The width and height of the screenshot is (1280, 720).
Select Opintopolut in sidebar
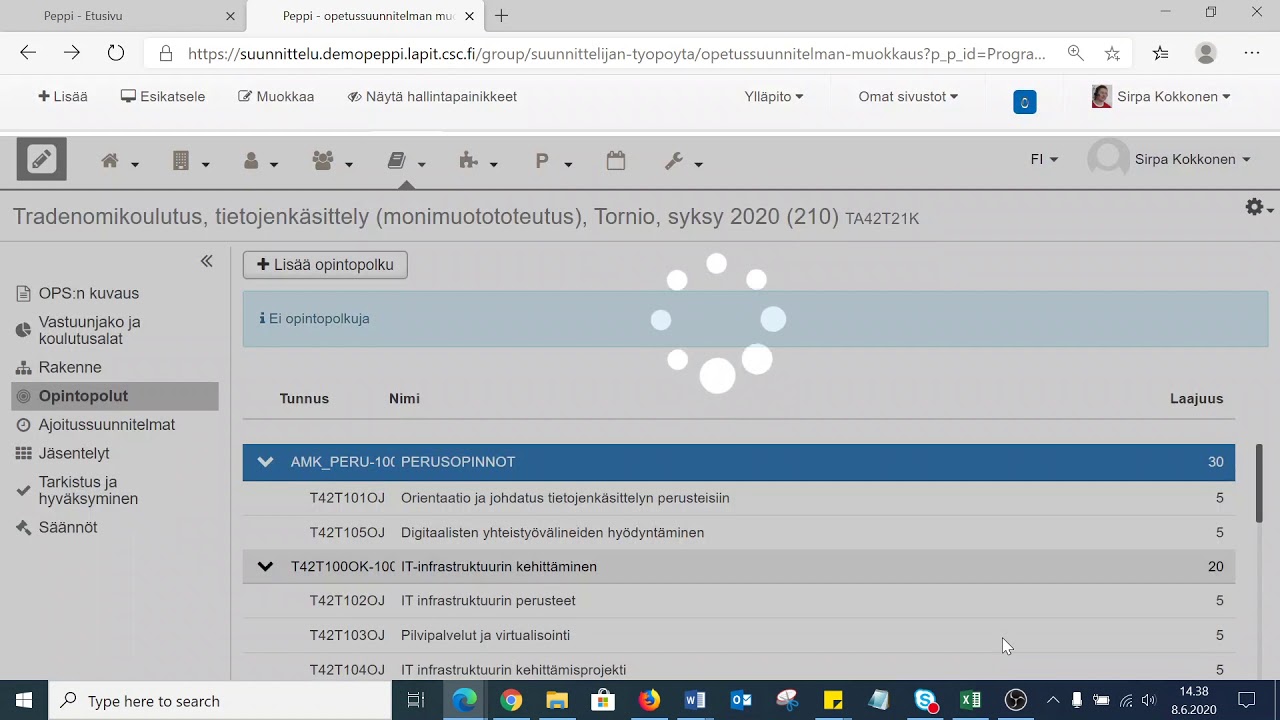[115, 396]
